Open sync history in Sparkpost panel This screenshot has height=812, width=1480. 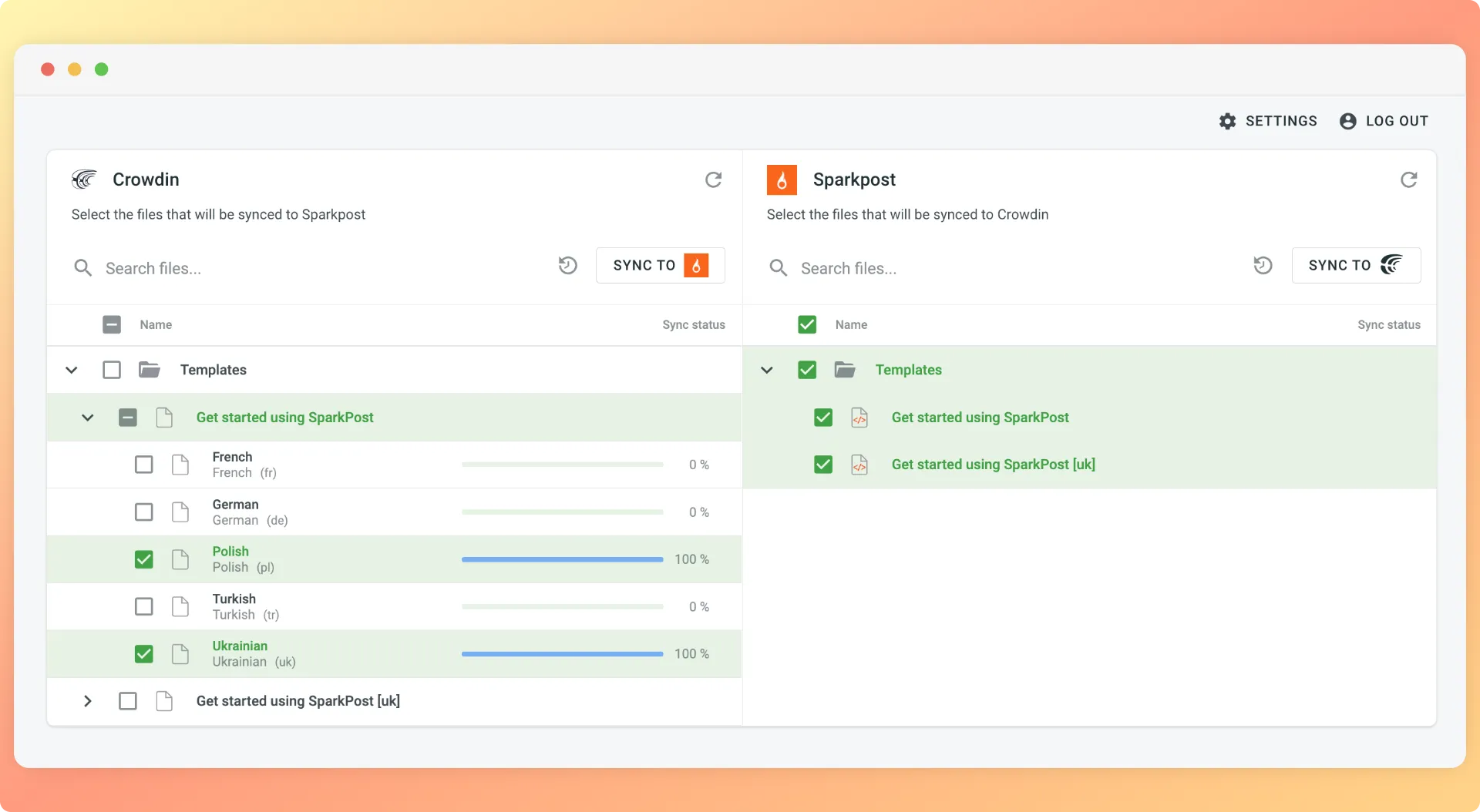[1263, 266]
